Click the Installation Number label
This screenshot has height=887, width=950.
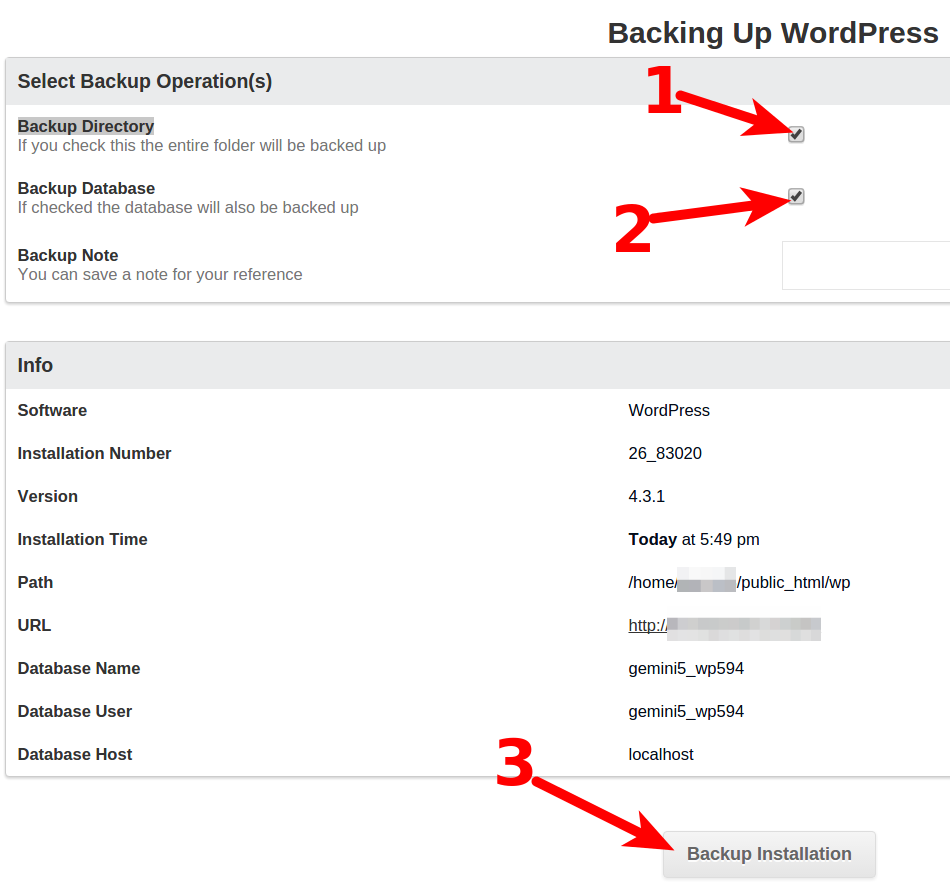pos(94,453)
